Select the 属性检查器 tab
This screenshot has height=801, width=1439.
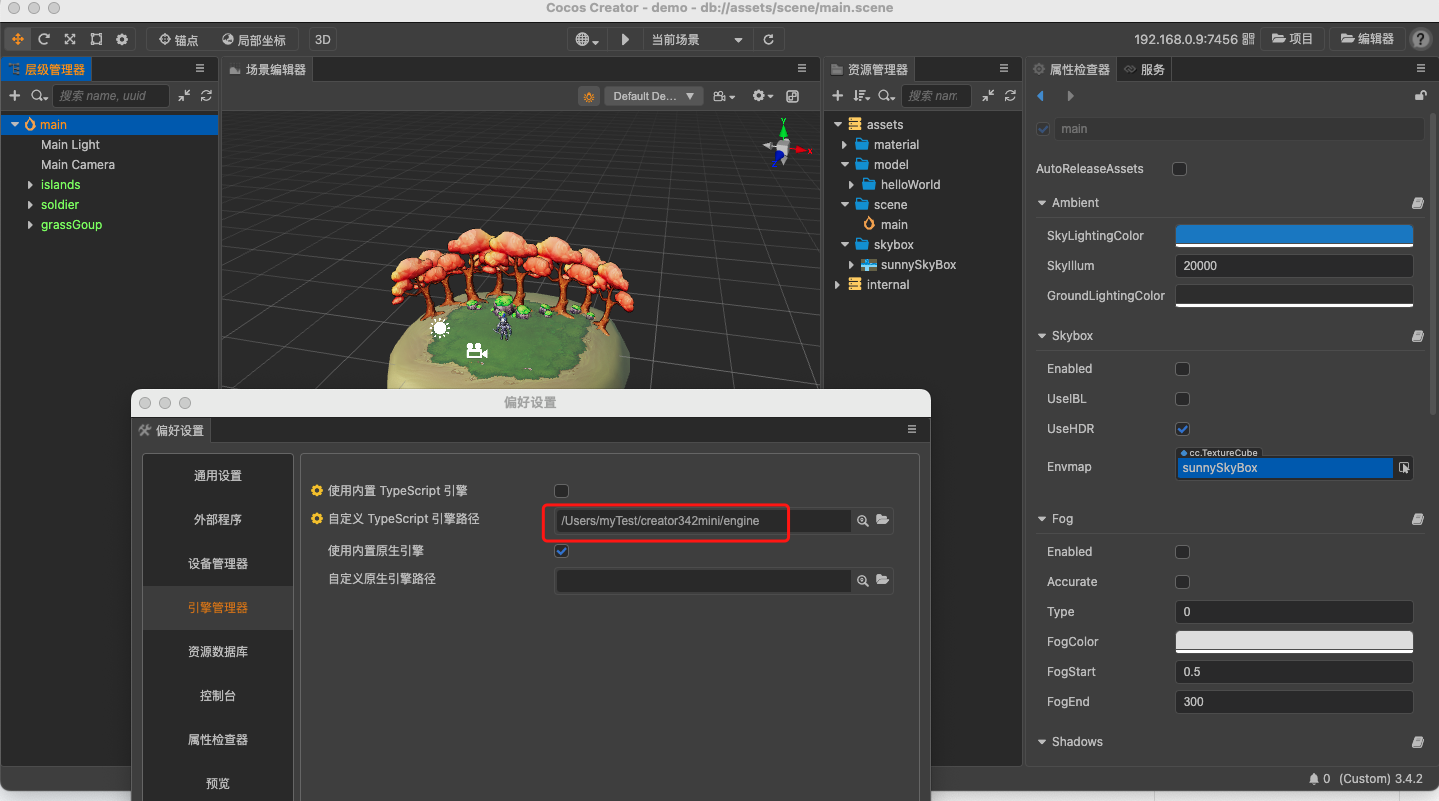(x=1071, y=70)
